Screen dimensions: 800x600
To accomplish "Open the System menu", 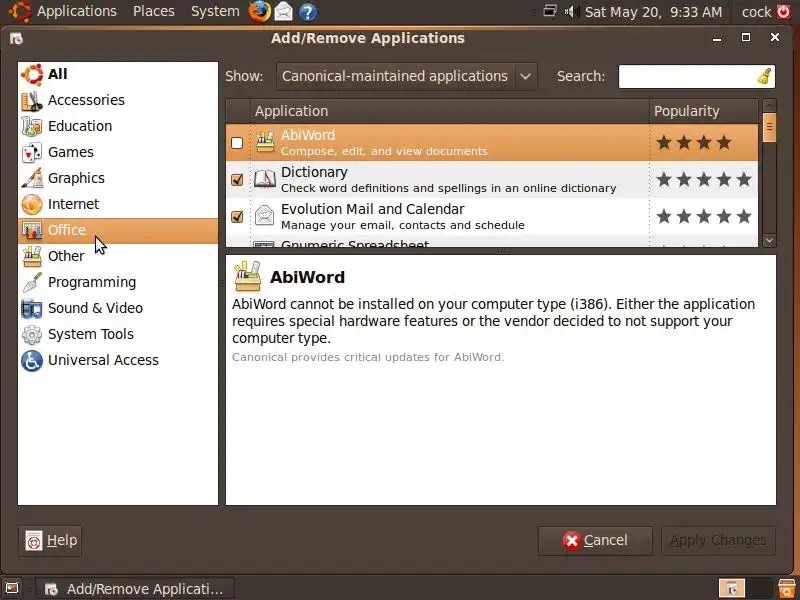I will 215,11.
